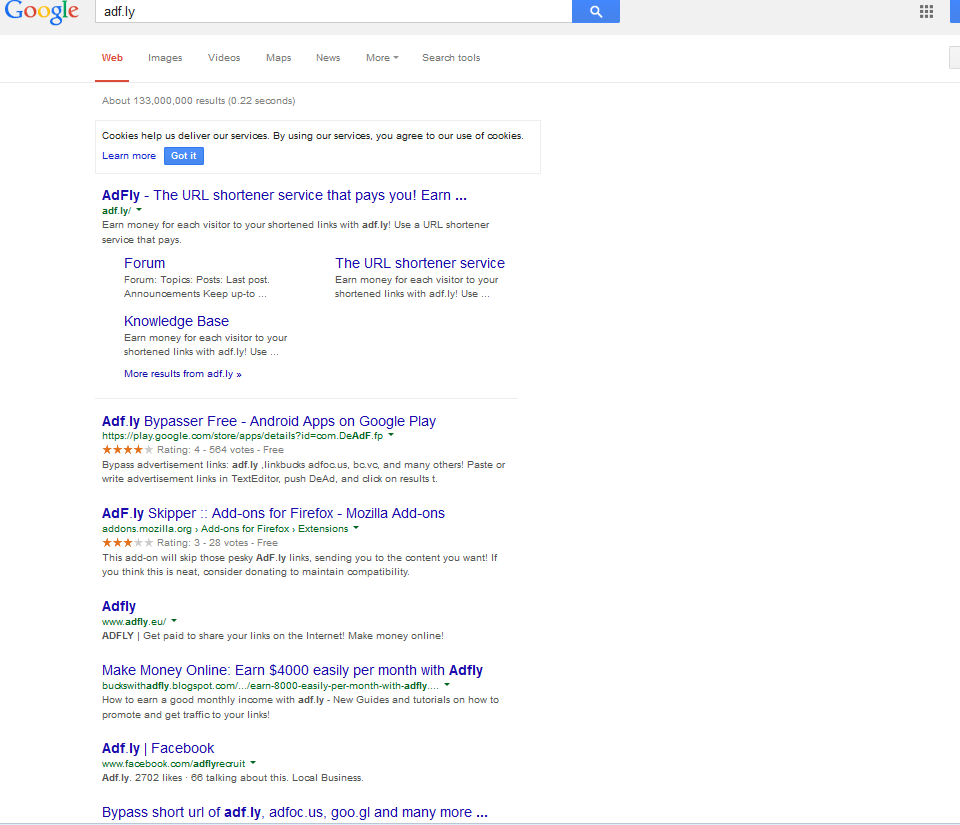Open the AdFly URL shortener result title
Viewport: 960px width, 825px height.
284,195
